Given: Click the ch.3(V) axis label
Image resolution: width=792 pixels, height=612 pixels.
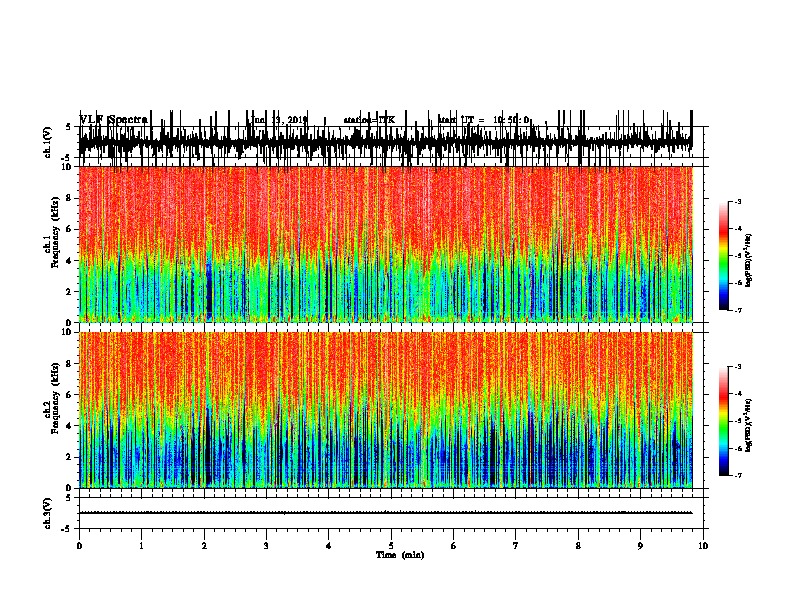Looking at the screenshot, I should point(48,513).
